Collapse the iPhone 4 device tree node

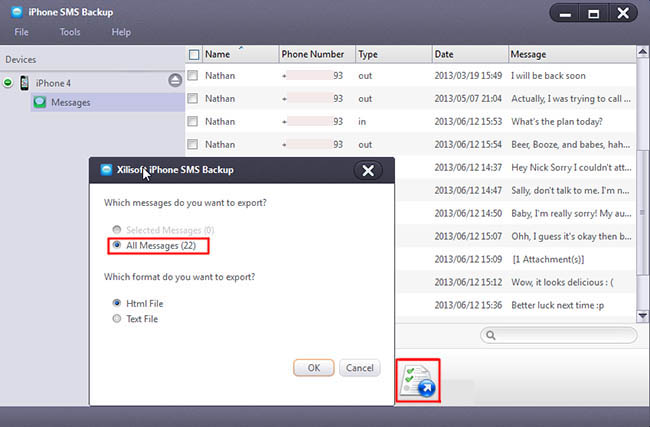(x=8, y=82)
